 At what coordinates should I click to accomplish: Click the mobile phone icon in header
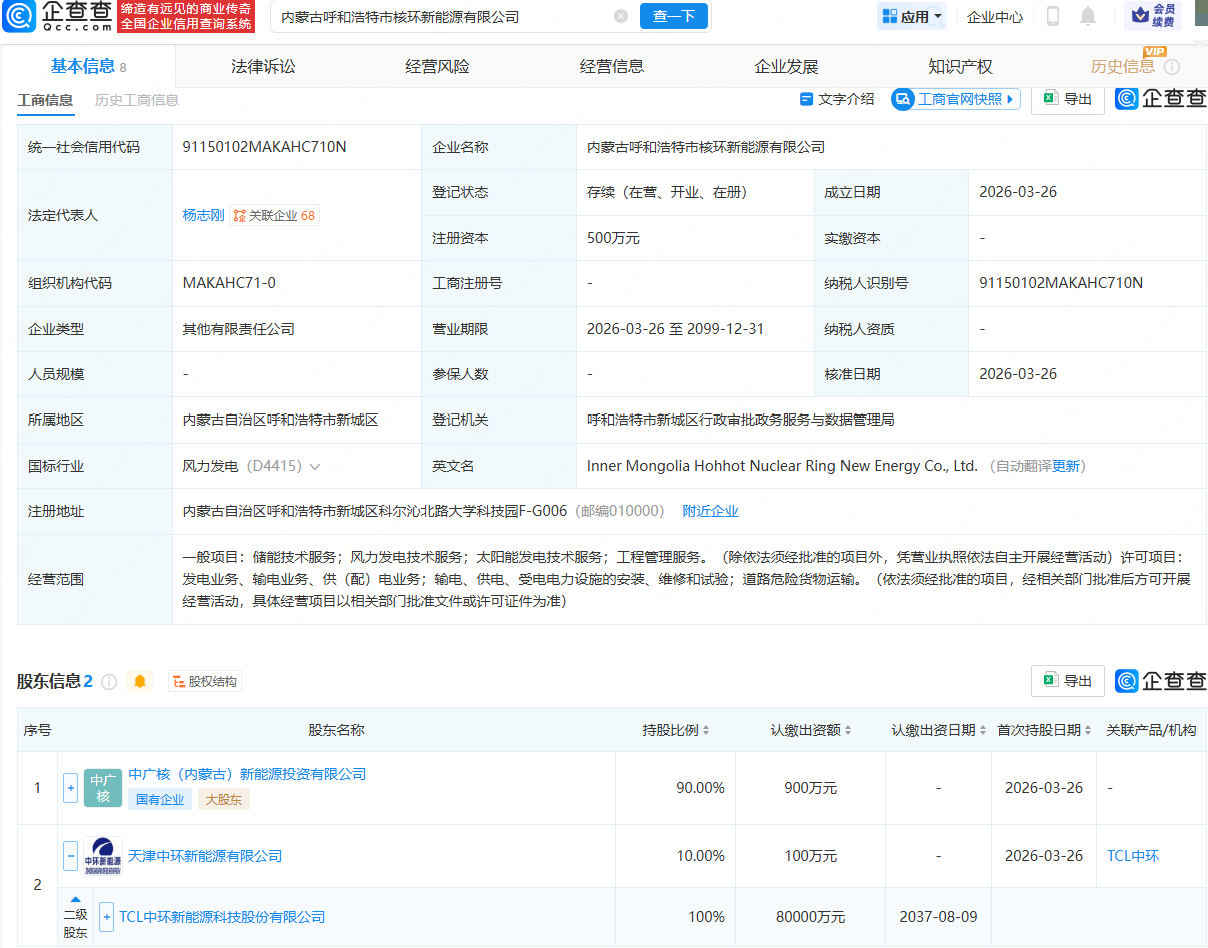point(1053,17)
